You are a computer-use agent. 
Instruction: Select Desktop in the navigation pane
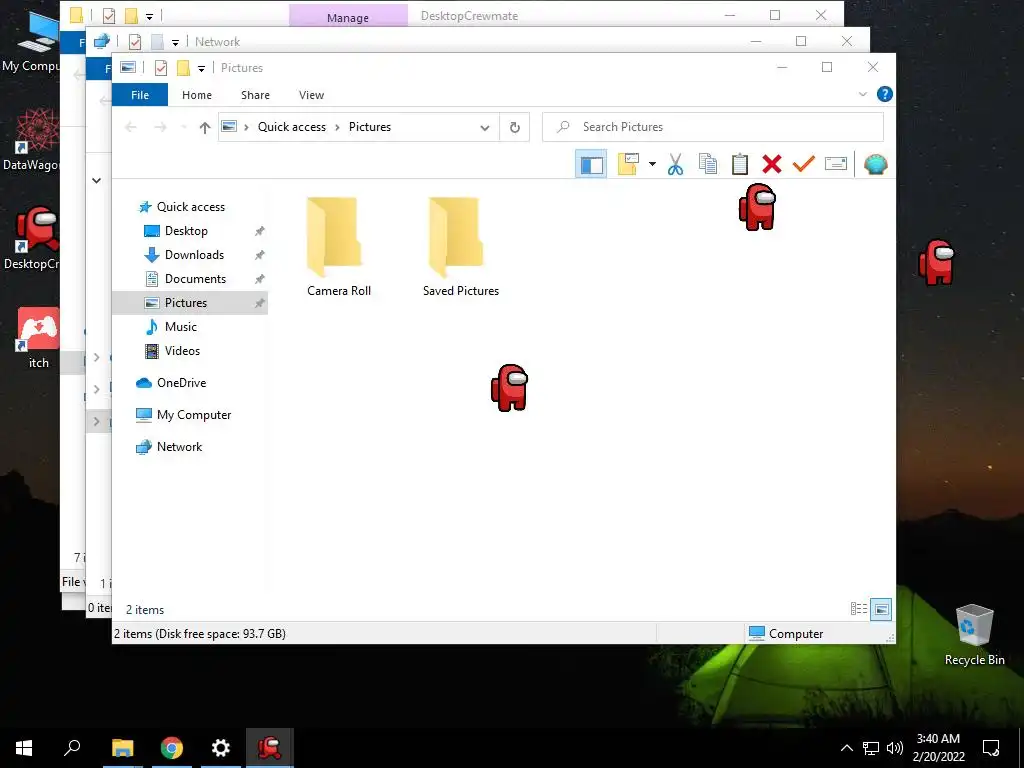tap(186, 231)
